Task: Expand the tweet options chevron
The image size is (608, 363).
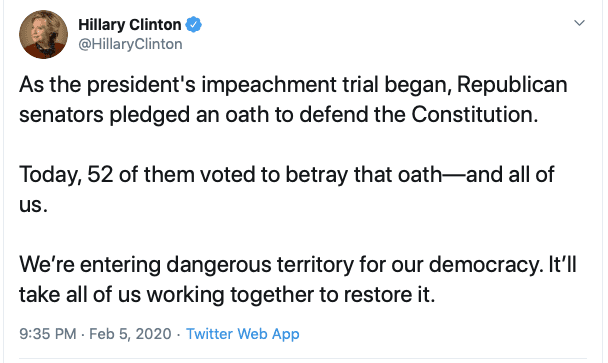Action: point(579,23)
